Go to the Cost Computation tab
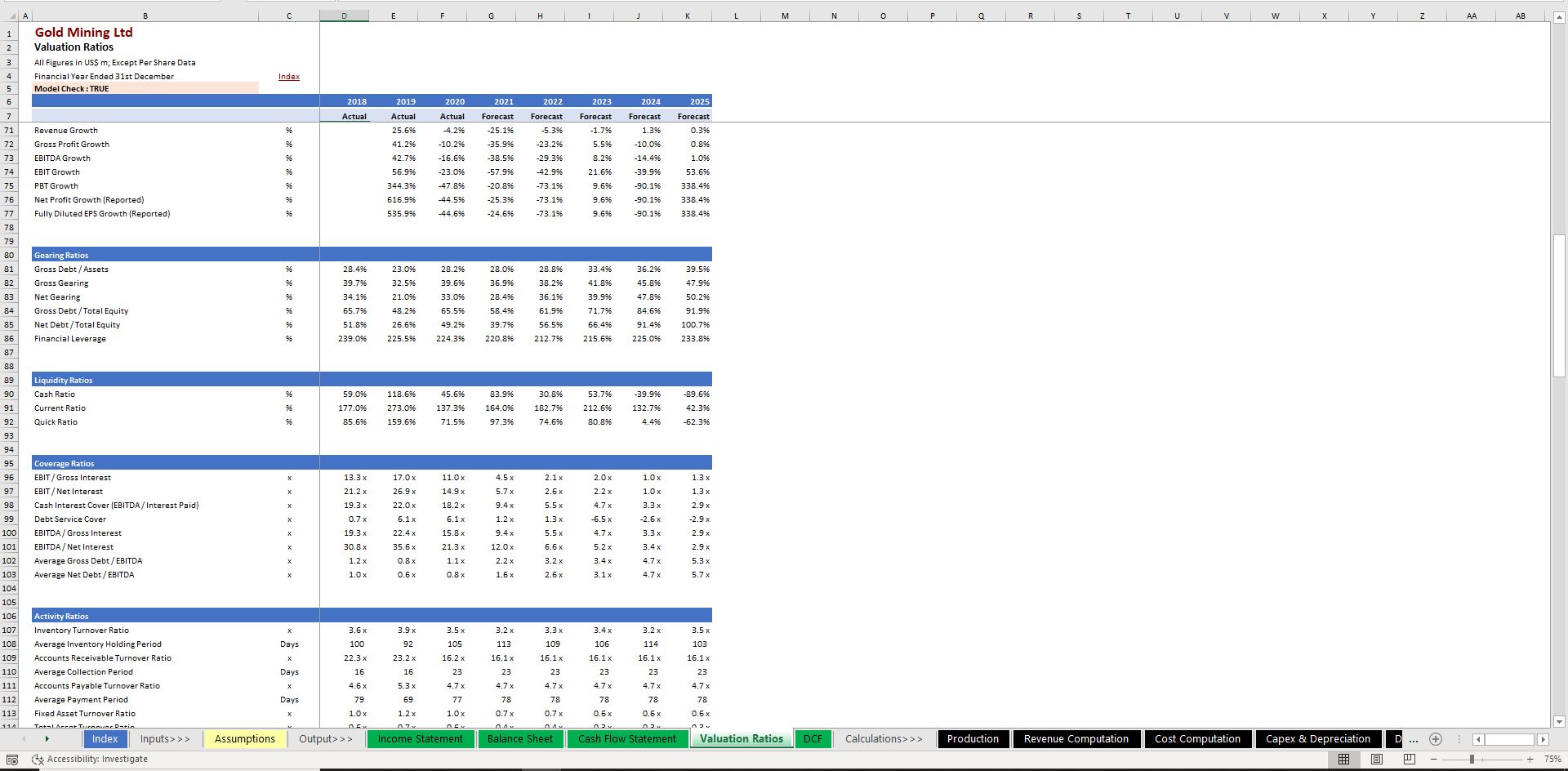 click(x=1197, y=738)
